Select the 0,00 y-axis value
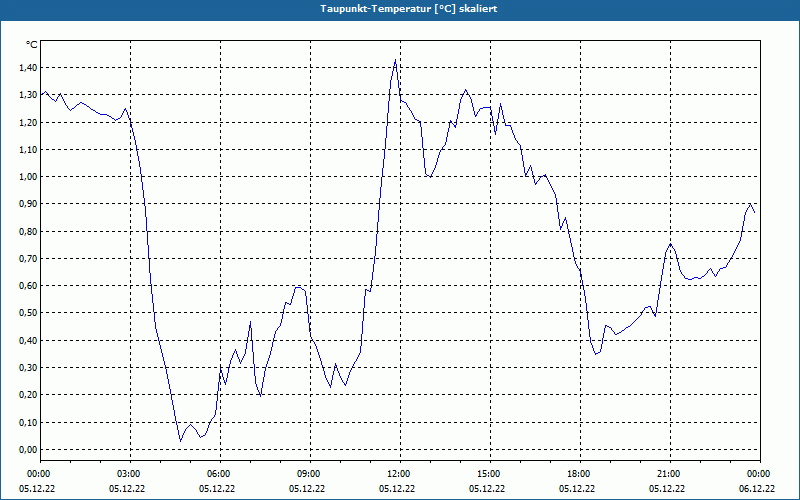This screenshot has height=500, width=800. click(x=27, y=449)
